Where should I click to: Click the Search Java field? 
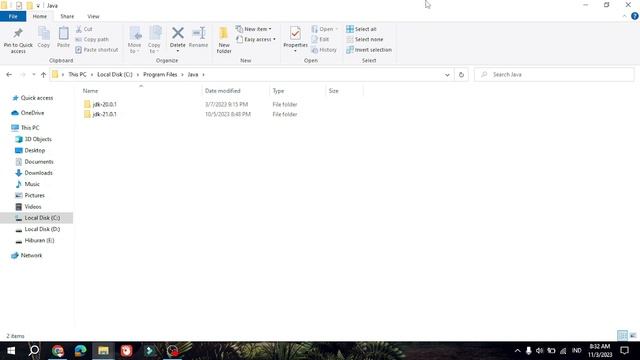click(x=554, y=75)
